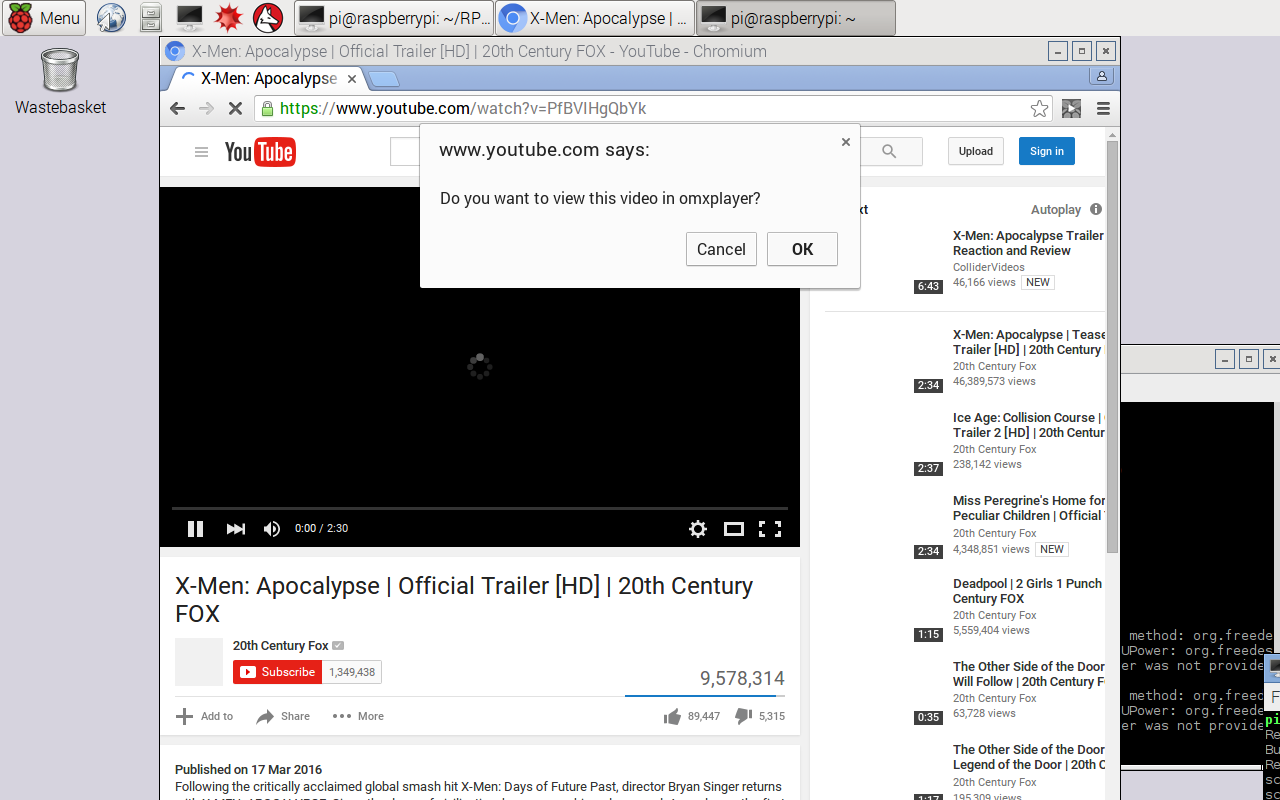Image resolution: width=1280 pixels, height=800 pixels.
Task: Bookmark the page with the star icon
Action: pos(1039,108)
